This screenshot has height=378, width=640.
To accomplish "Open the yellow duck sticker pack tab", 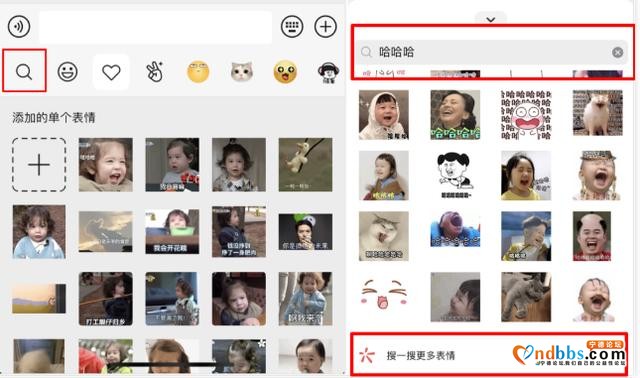I will coord(285,72).
